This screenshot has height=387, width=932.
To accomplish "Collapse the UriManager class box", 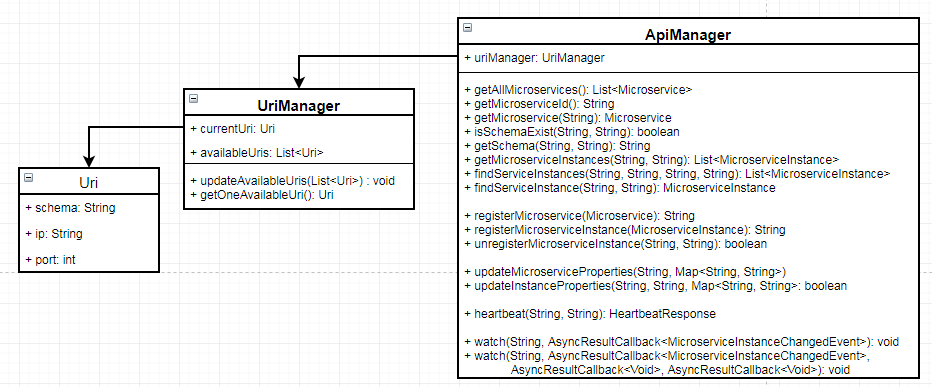I will click(193, 99).
